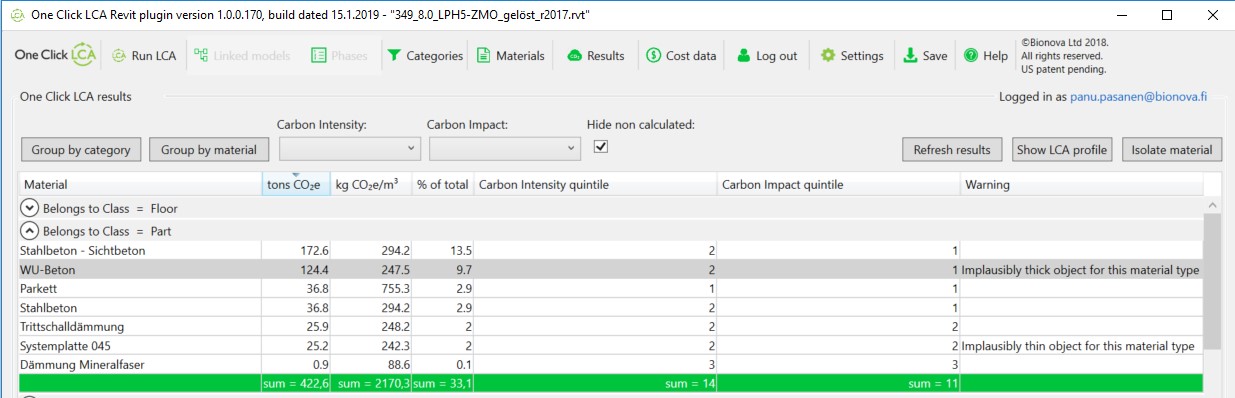This screenshot has width=1235, height=398.
Task: Click the Implausibly thick object warning
Action: pos(1080,270)
